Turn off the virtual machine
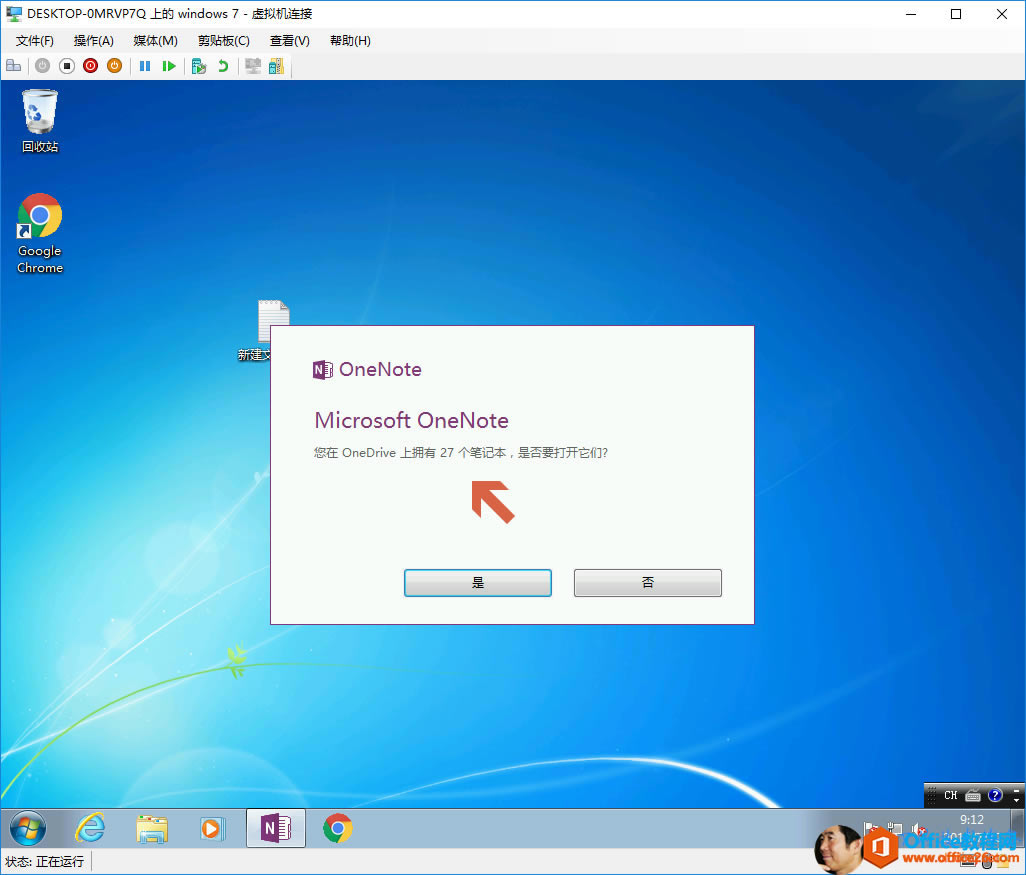The width and height of the screenshot is (1026, 875). click(x=66, y=65)
